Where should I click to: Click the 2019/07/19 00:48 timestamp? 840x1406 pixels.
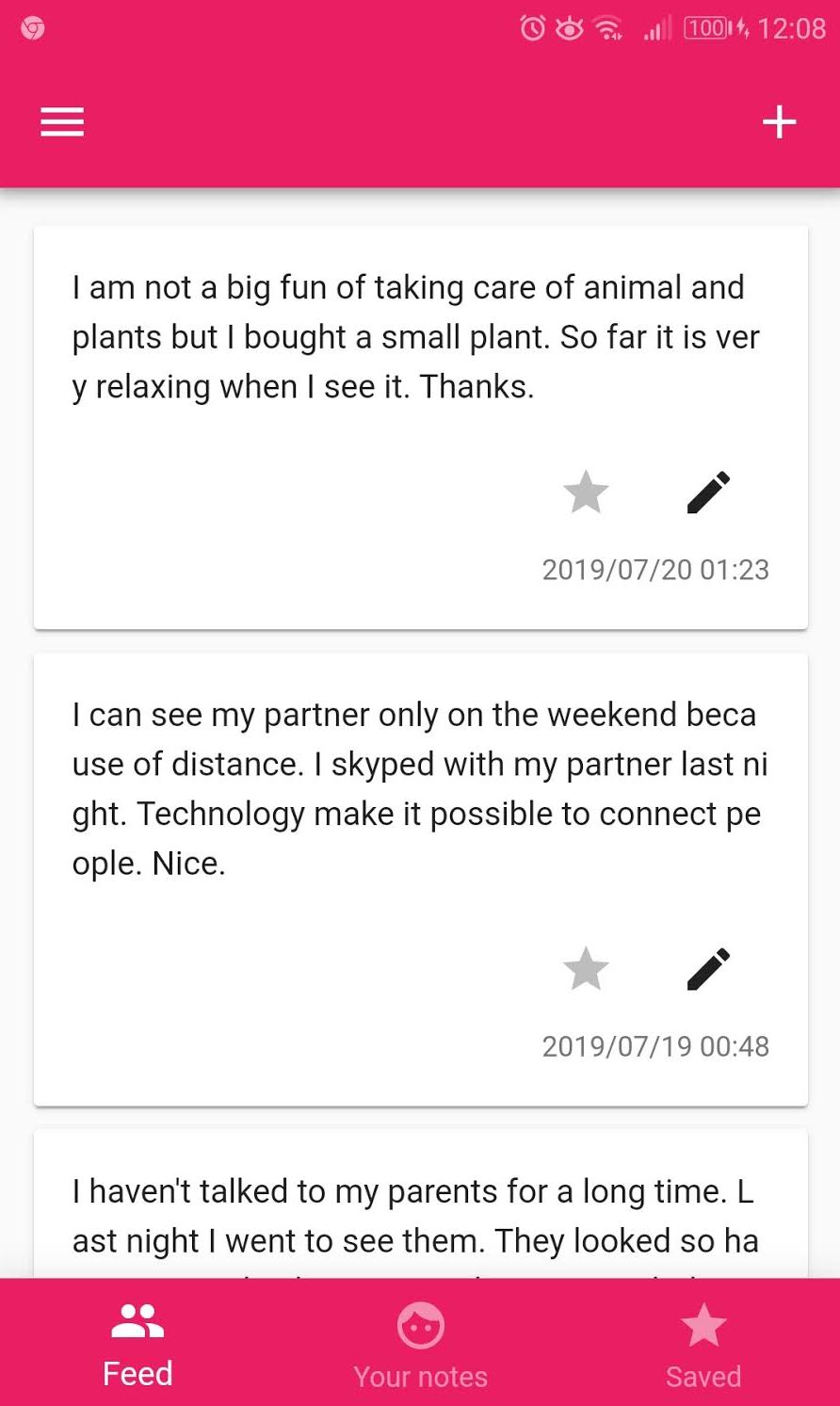[x=655, y=1046]
